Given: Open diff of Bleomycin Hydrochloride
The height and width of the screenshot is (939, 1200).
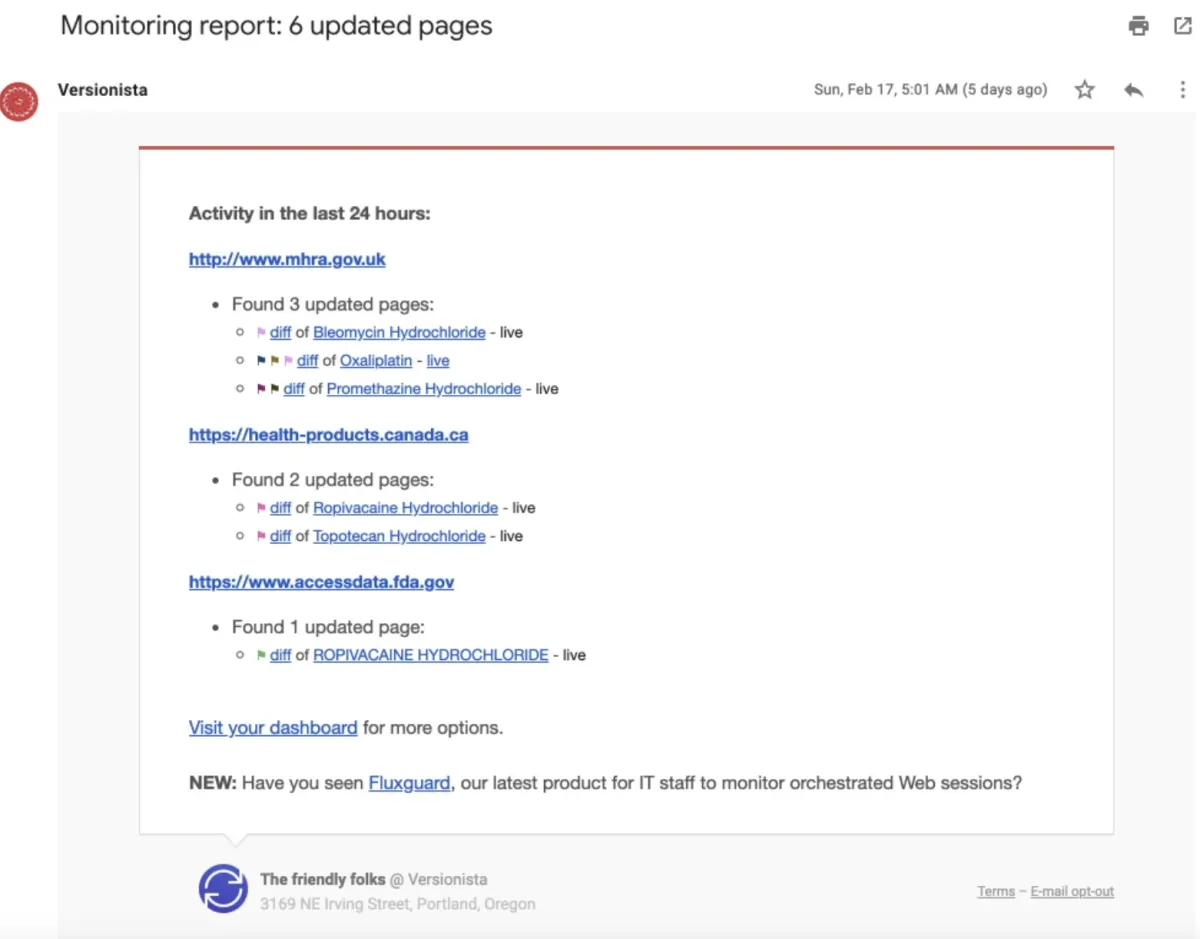Looking at the screenshot, I should (280, 332).
